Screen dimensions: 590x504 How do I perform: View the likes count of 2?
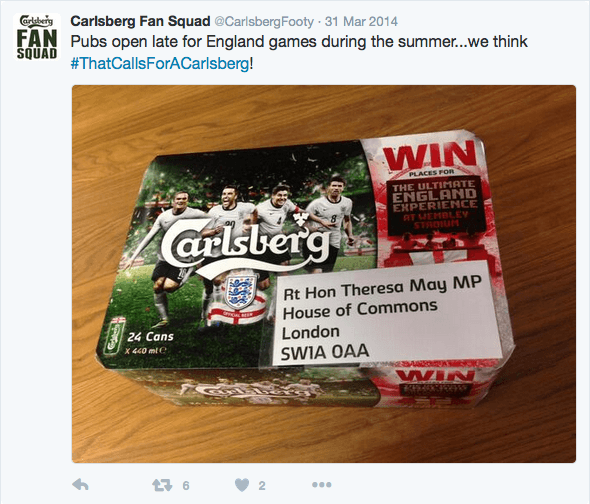tap(262, 486)
